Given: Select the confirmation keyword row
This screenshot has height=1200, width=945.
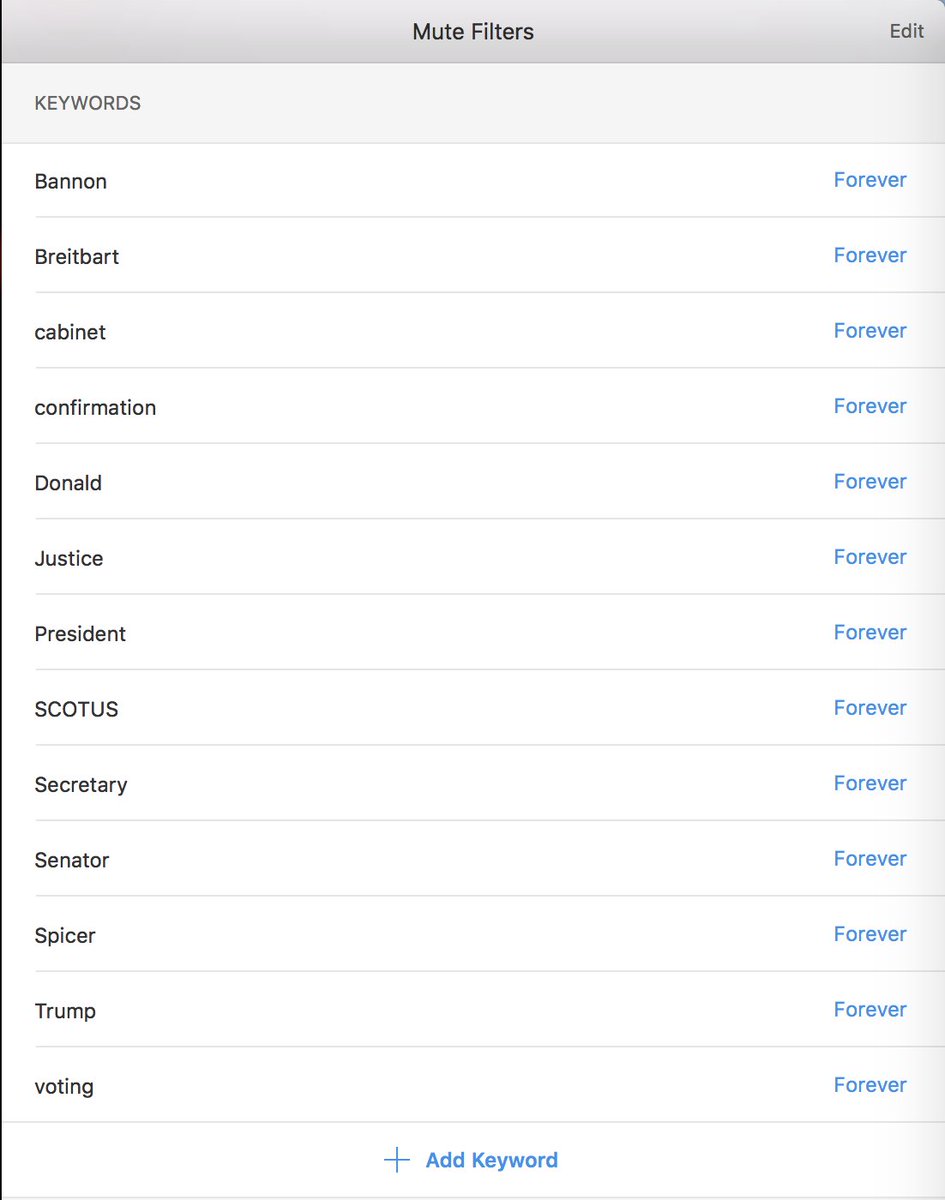Looking at the screenshot, I should [95, 408].
